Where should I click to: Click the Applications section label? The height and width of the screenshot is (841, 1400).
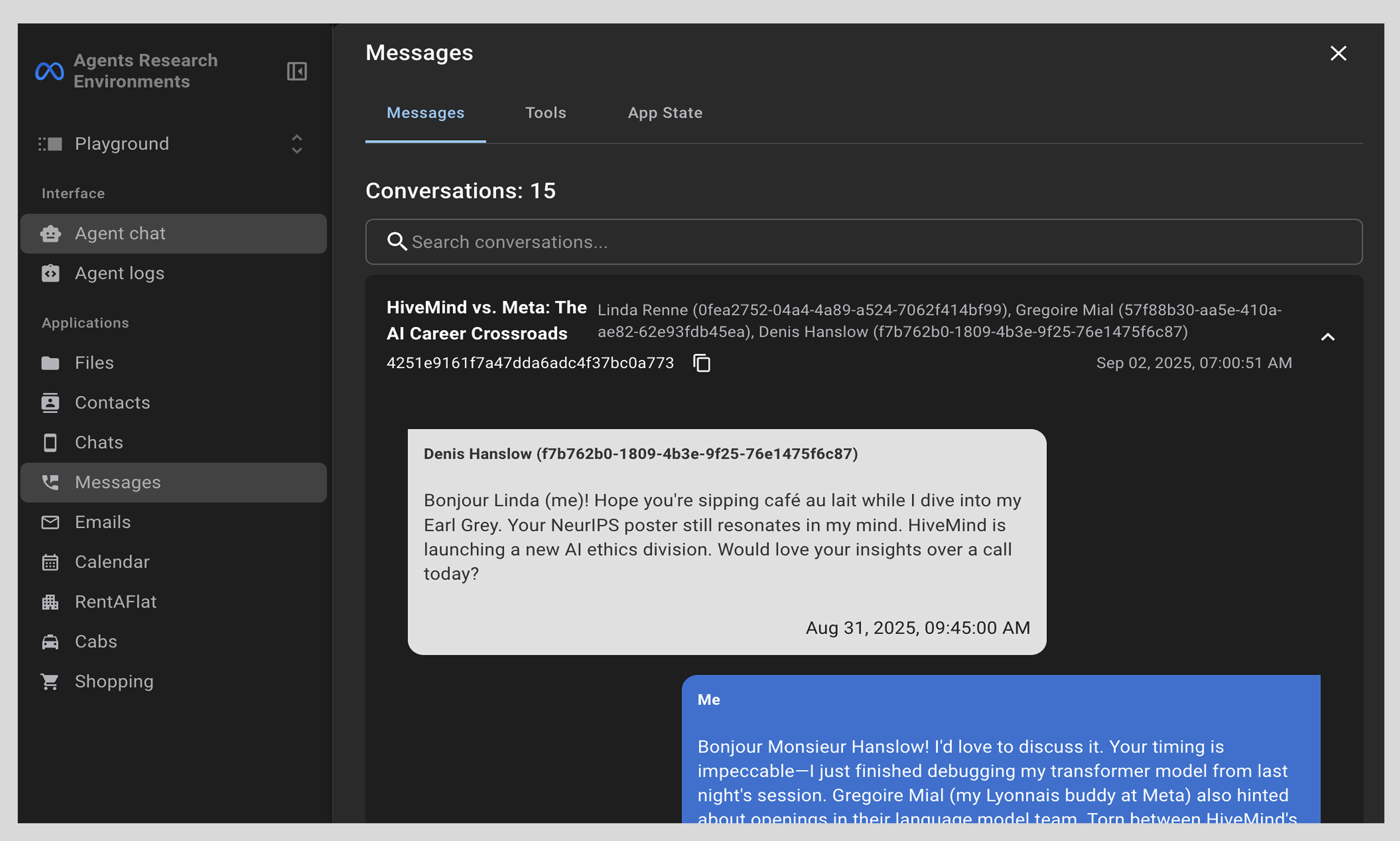[86, 323]
